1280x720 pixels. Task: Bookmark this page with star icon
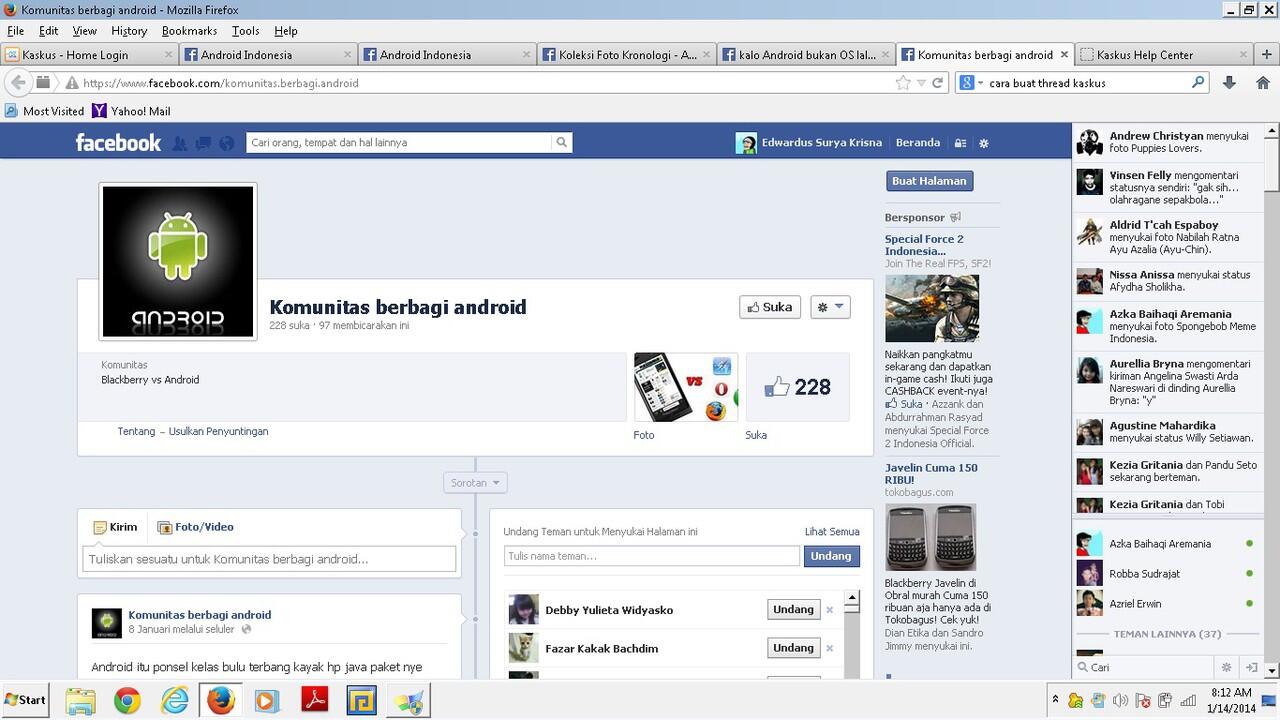point(904,83)
